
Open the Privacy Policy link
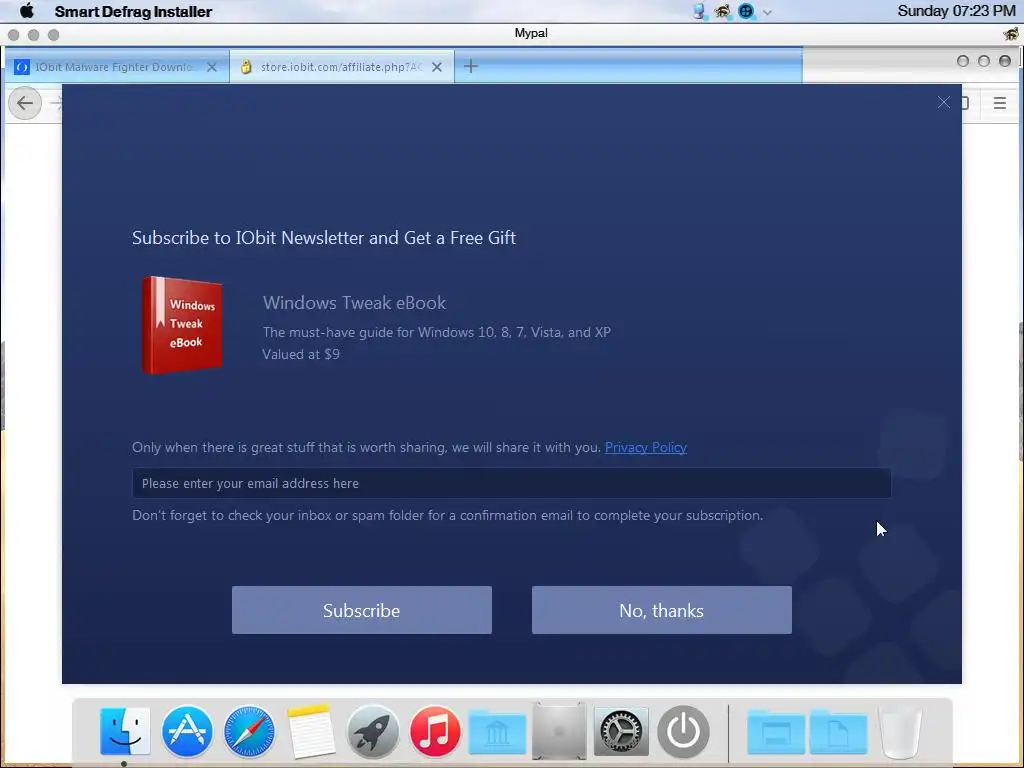point(645,447)
